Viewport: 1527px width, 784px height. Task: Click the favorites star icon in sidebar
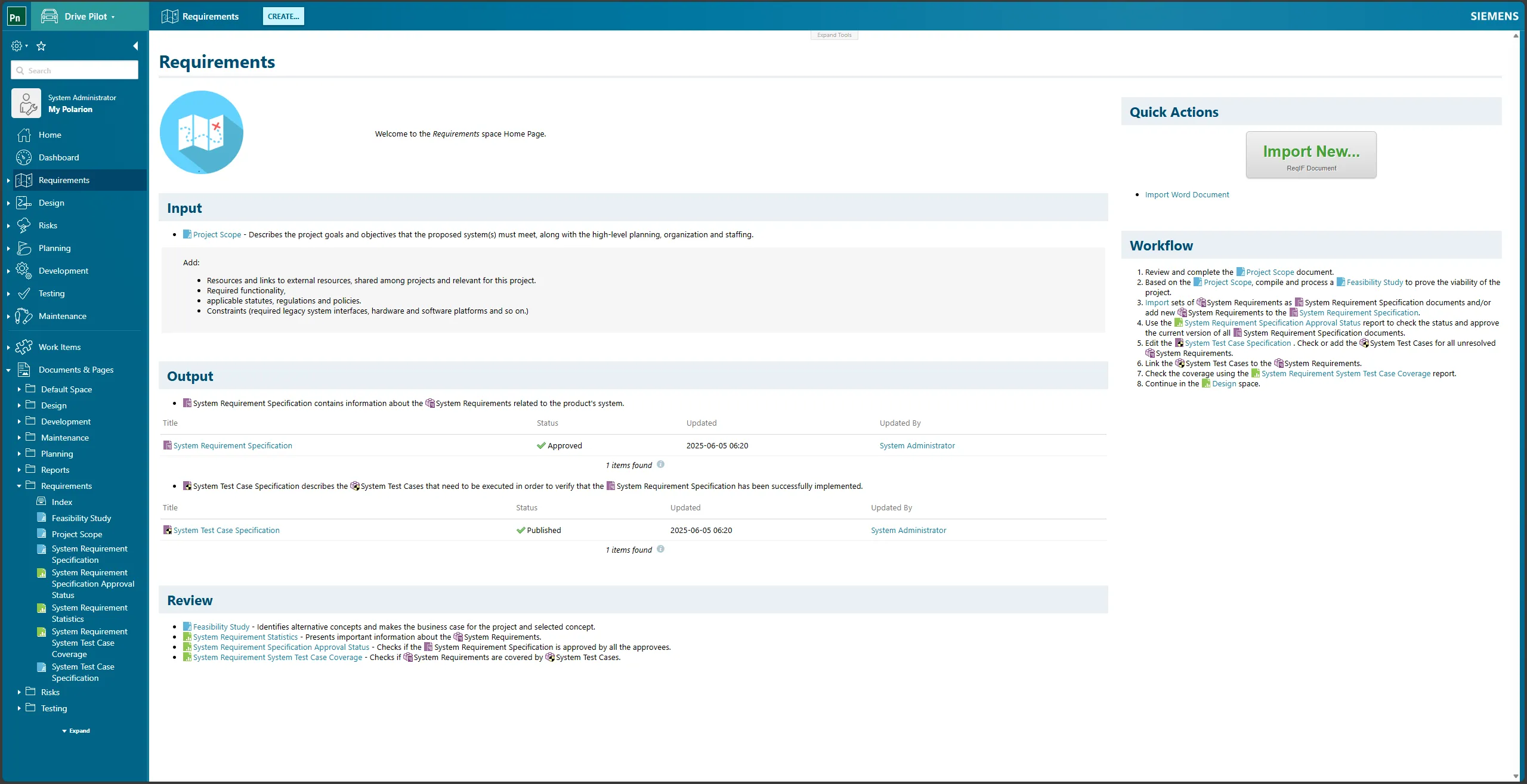[41, 46]
